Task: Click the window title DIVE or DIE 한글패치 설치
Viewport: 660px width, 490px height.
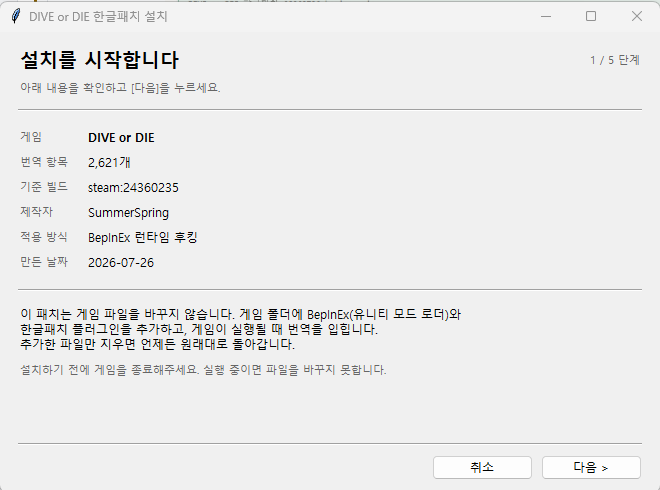Action: tap(98, 16)
